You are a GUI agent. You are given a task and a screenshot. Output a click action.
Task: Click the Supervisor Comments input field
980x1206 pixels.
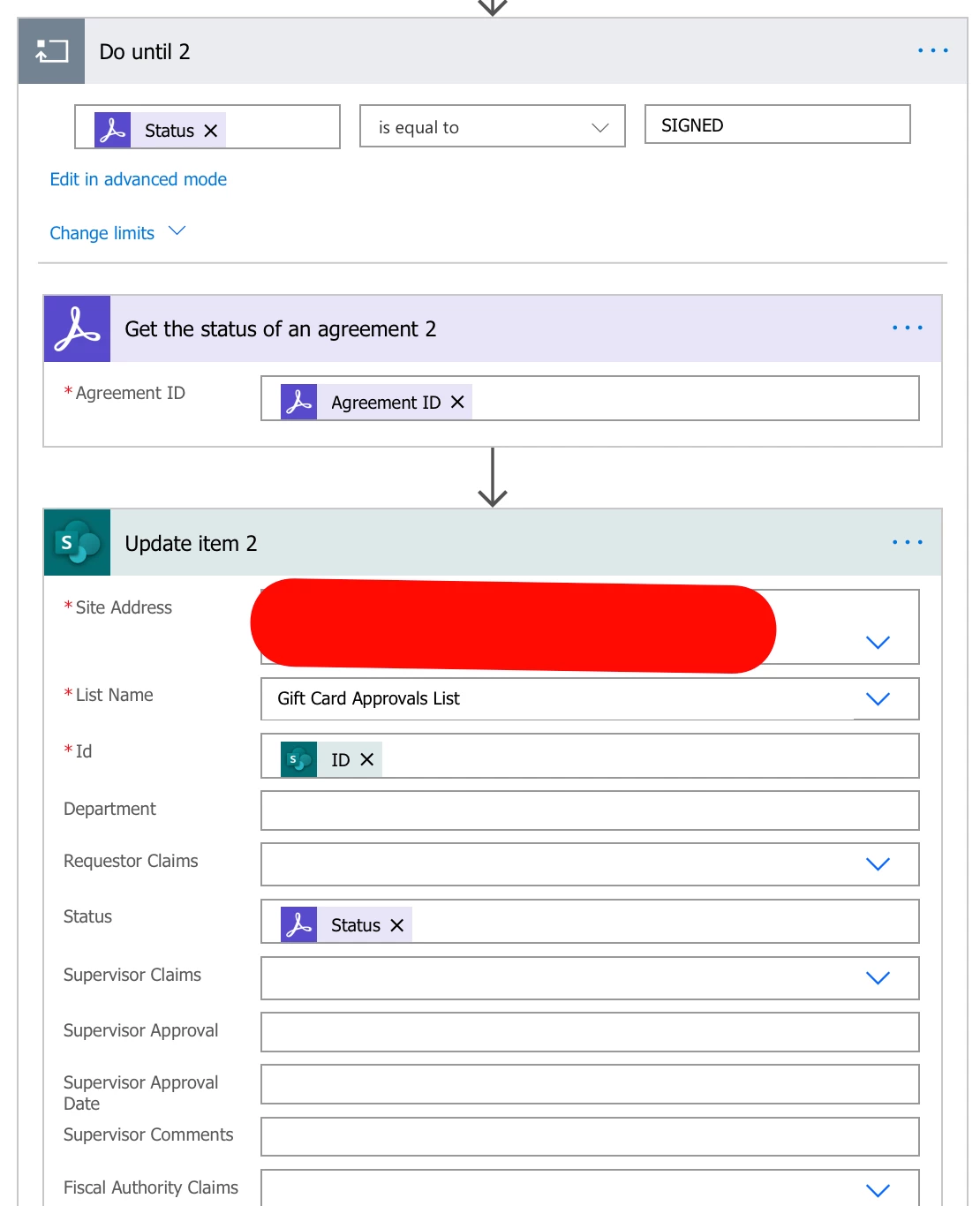(590, 1137)
